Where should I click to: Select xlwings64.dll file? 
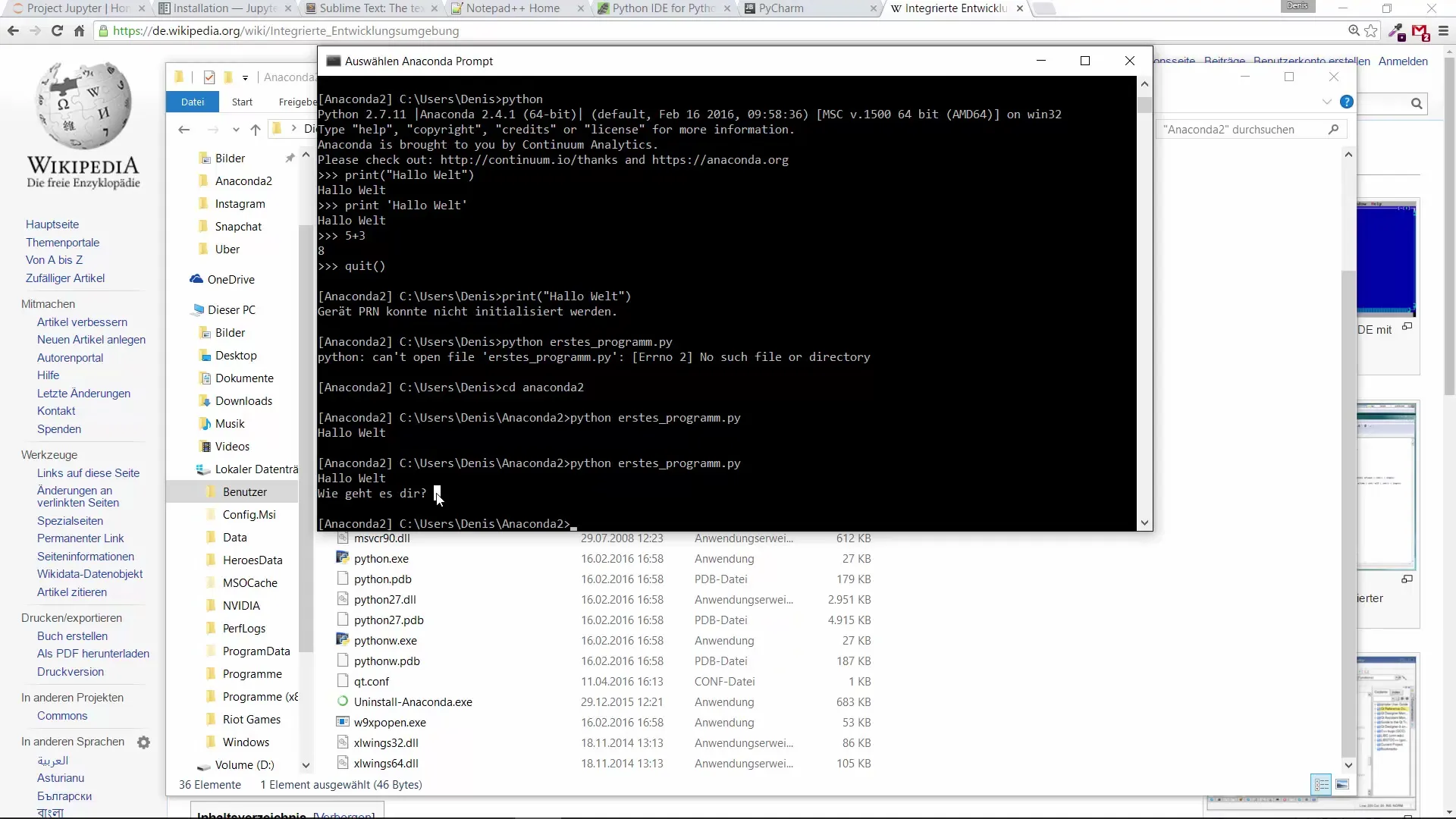coord(385,764)
